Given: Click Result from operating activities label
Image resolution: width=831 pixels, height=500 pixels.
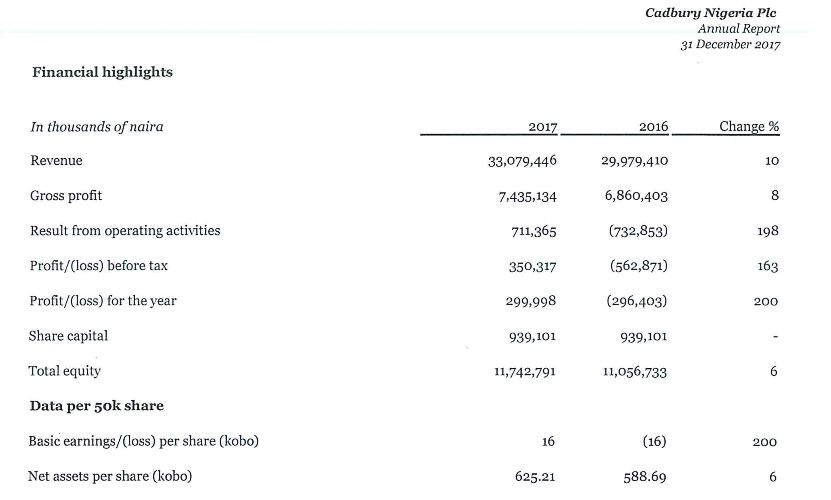Looking at the screenshot, I should pyautogui.click(x=125, y=231).
